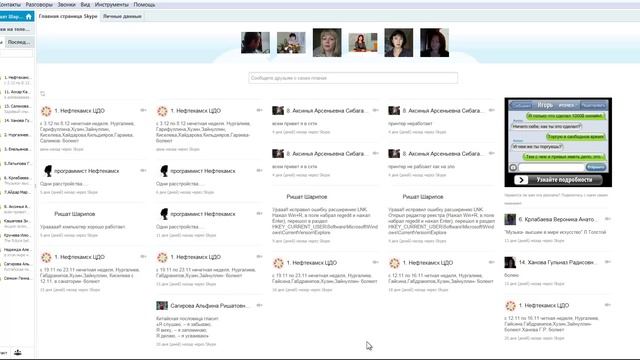Open the Звонки menu
The image size is (640, 360).
click(x=66, y=4)
